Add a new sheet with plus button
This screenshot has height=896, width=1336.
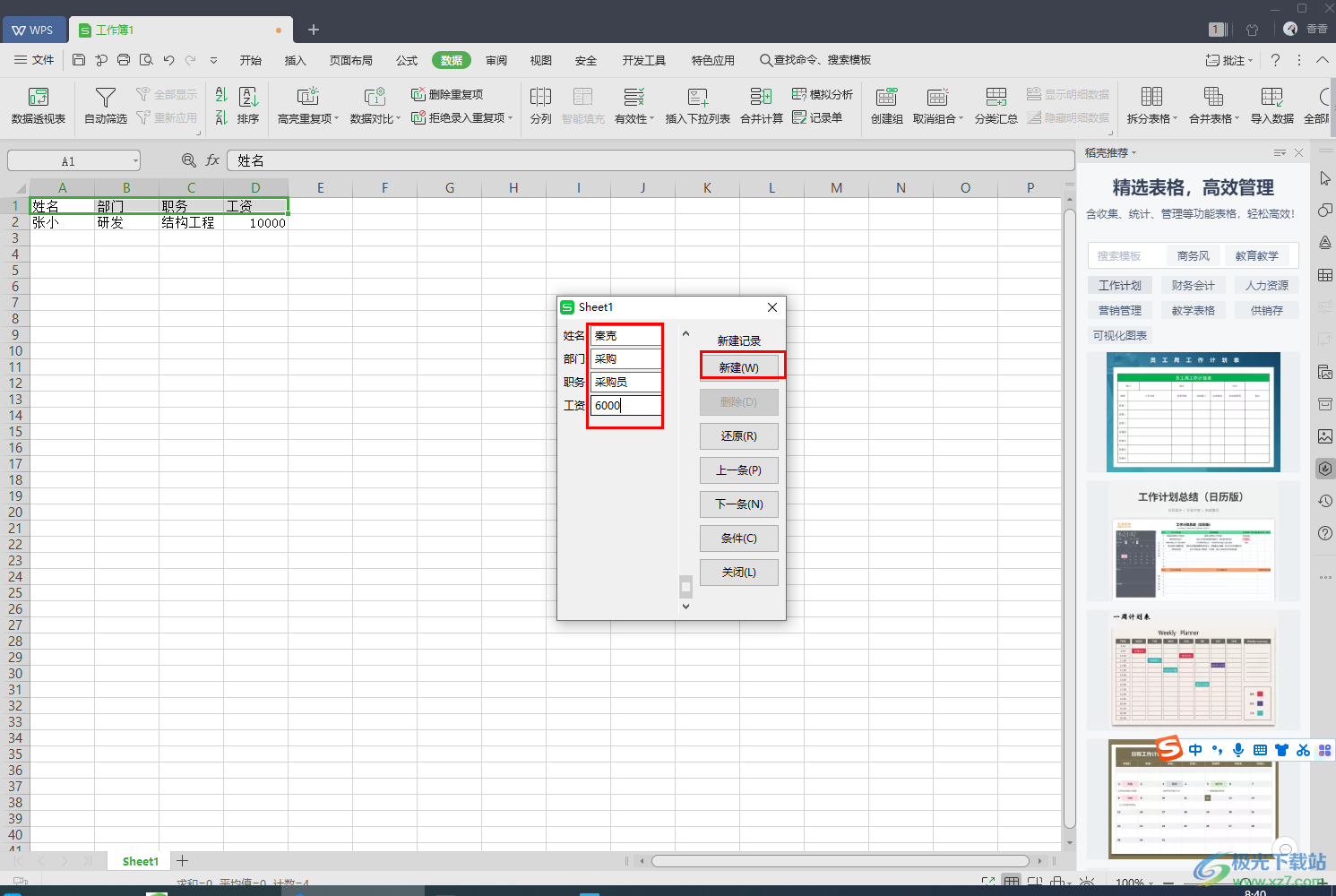(183, 861)
